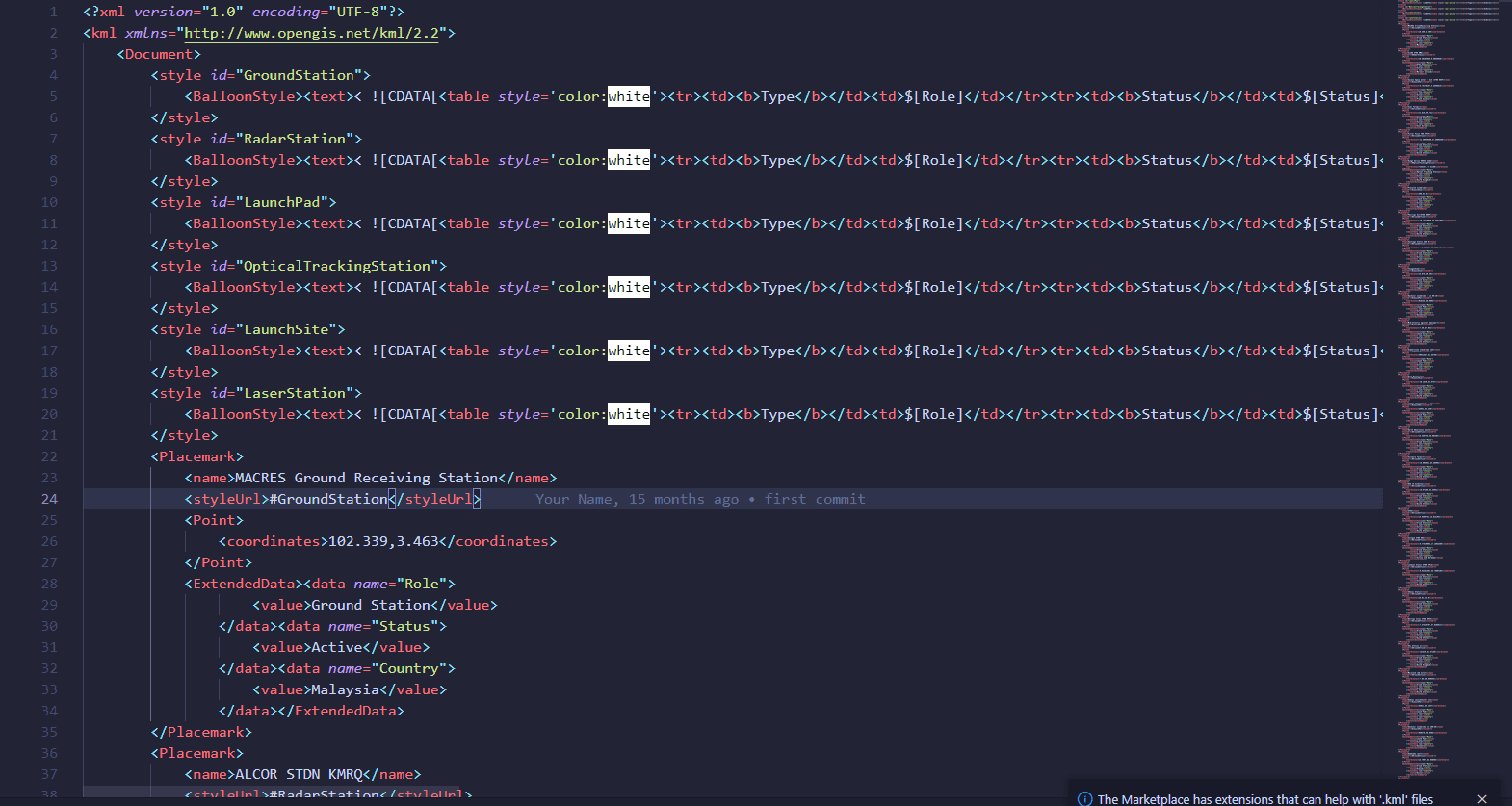The width and height of the screenshot is (1512, 806).
Task: Click line number 13 in the gutter
Action: 49,266
